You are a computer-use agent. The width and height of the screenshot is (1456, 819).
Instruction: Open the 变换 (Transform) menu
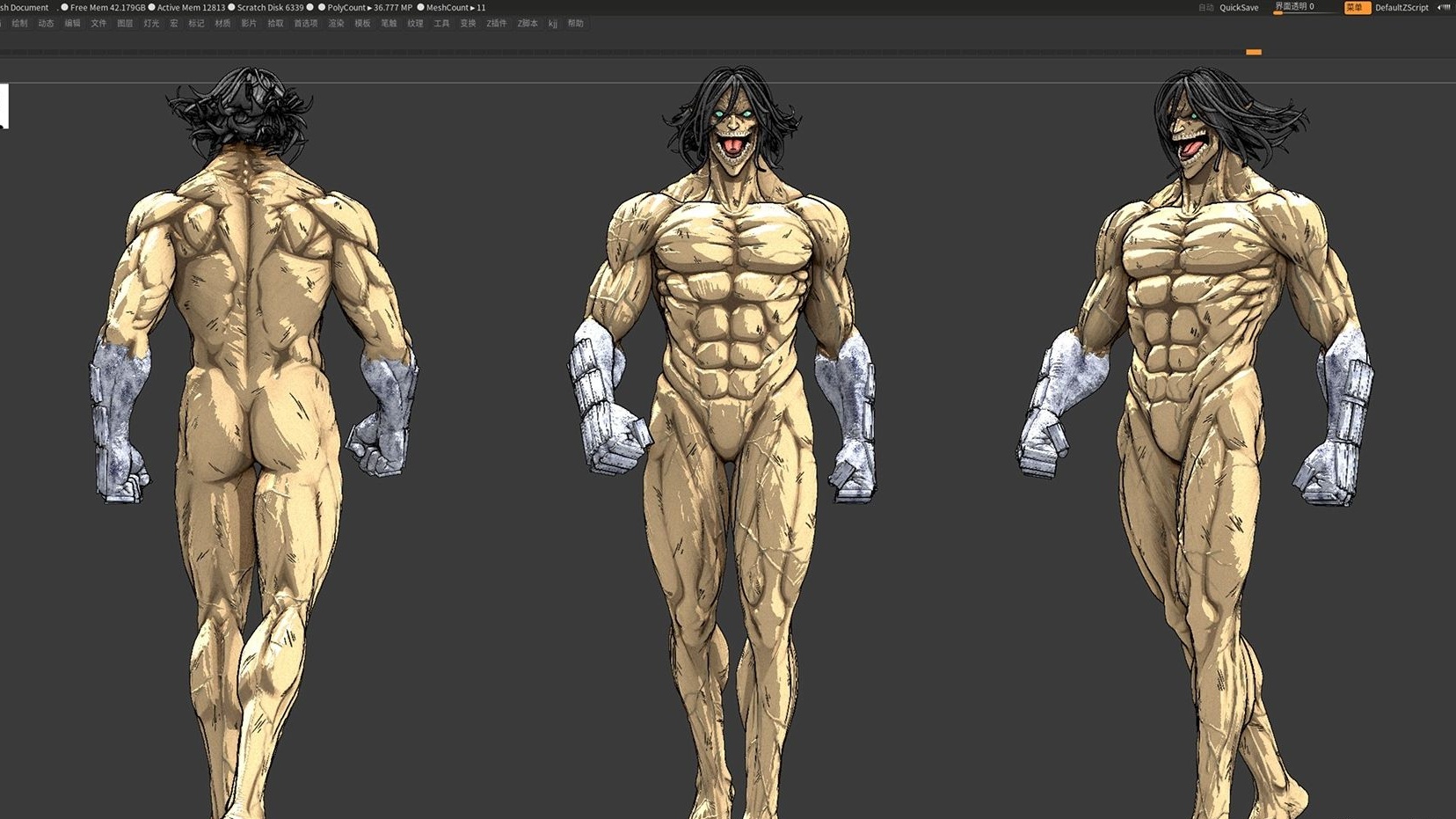(x=468, y=24)
